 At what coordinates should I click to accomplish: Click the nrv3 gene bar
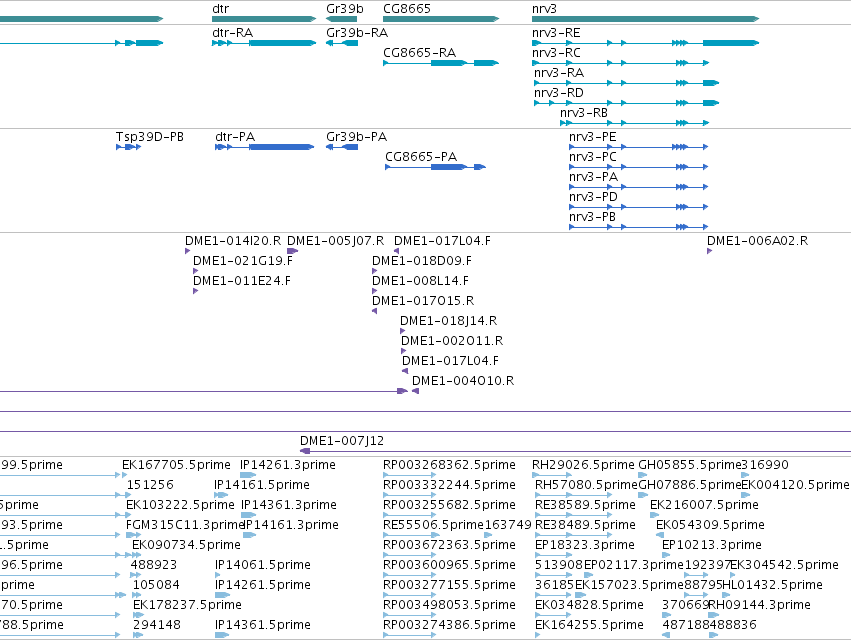coord(645,19)
